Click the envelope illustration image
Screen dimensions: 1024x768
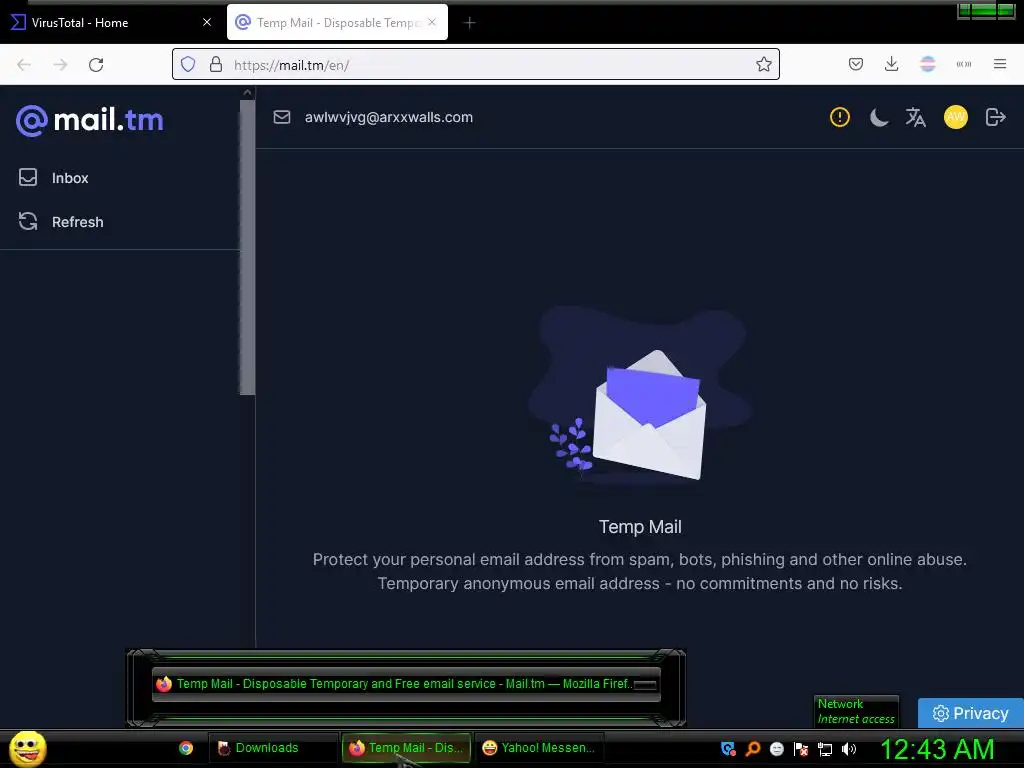click(640, 398)
